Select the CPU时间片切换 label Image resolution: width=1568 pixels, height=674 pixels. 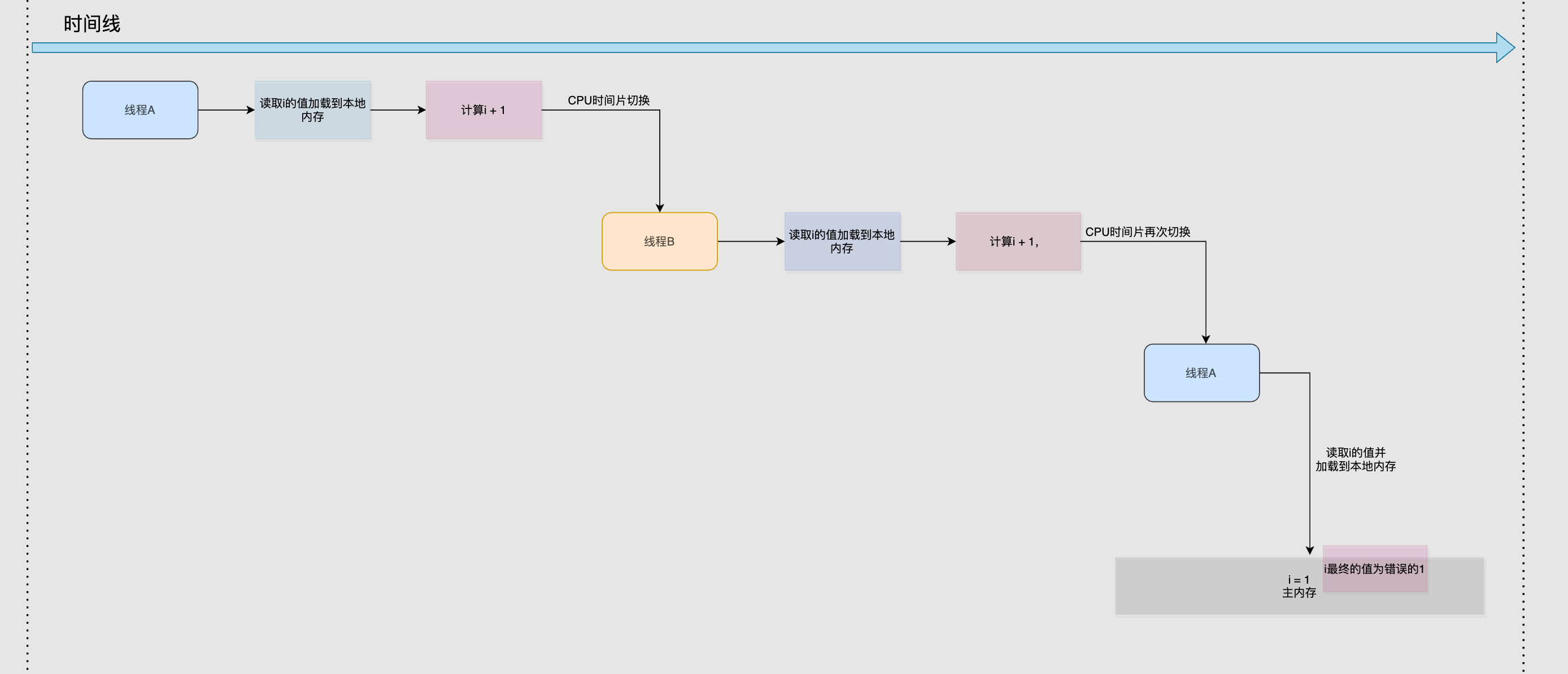pyautogui.click(x=608, y=100)
